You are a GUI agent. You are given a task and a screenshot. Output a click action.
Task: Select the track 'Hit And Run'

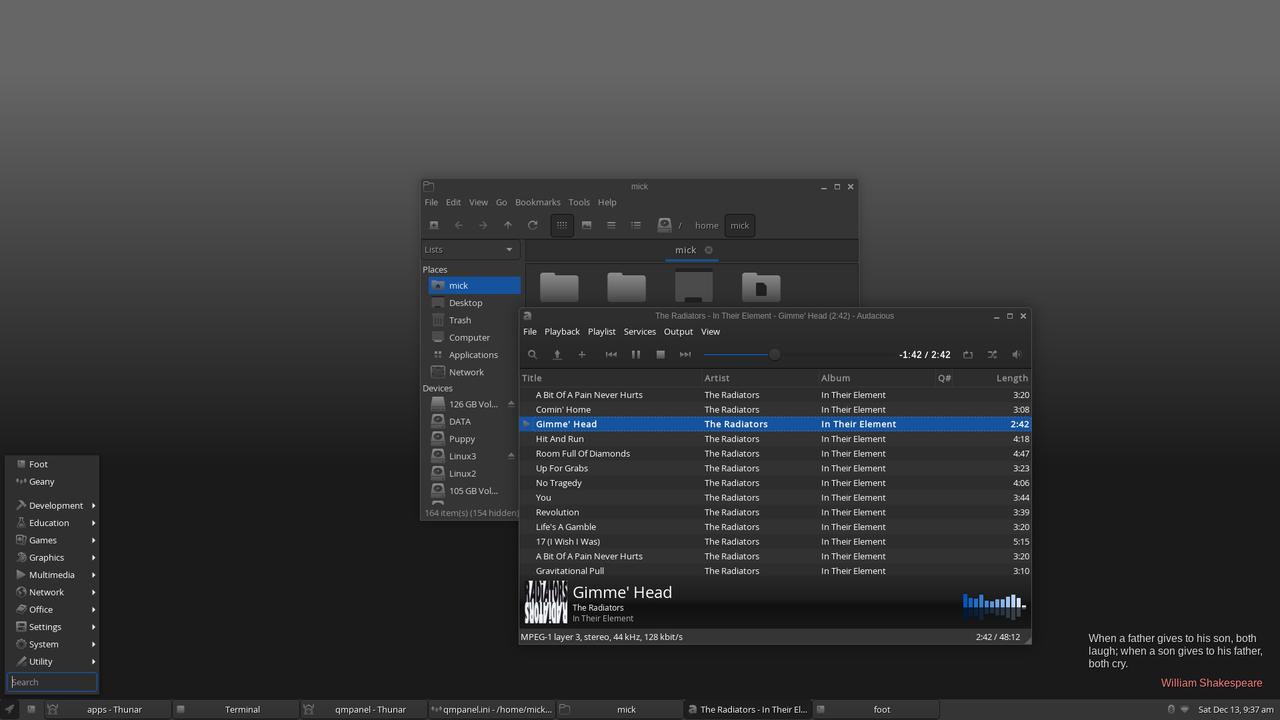click(775, 439)
